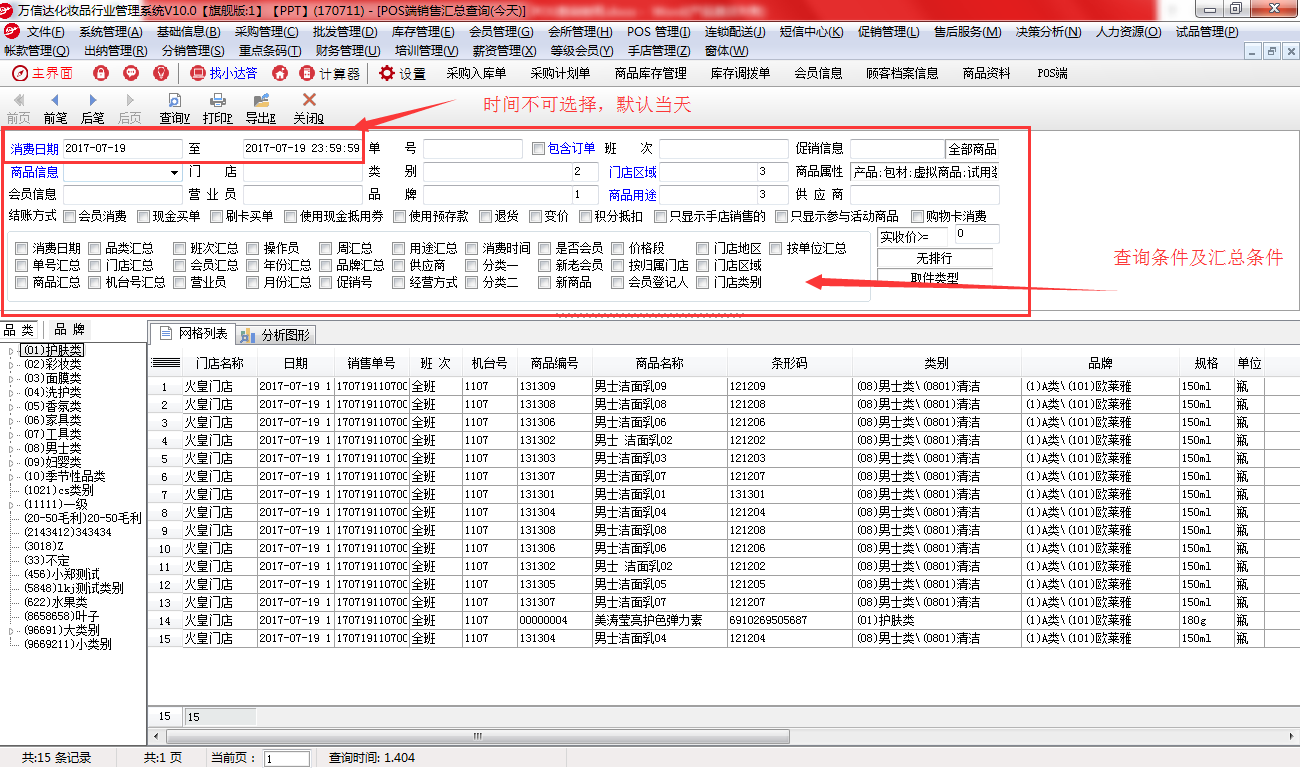Tick the 退货 checkbox
Screen dimensions: 1300x768
[x=485, y=216]
